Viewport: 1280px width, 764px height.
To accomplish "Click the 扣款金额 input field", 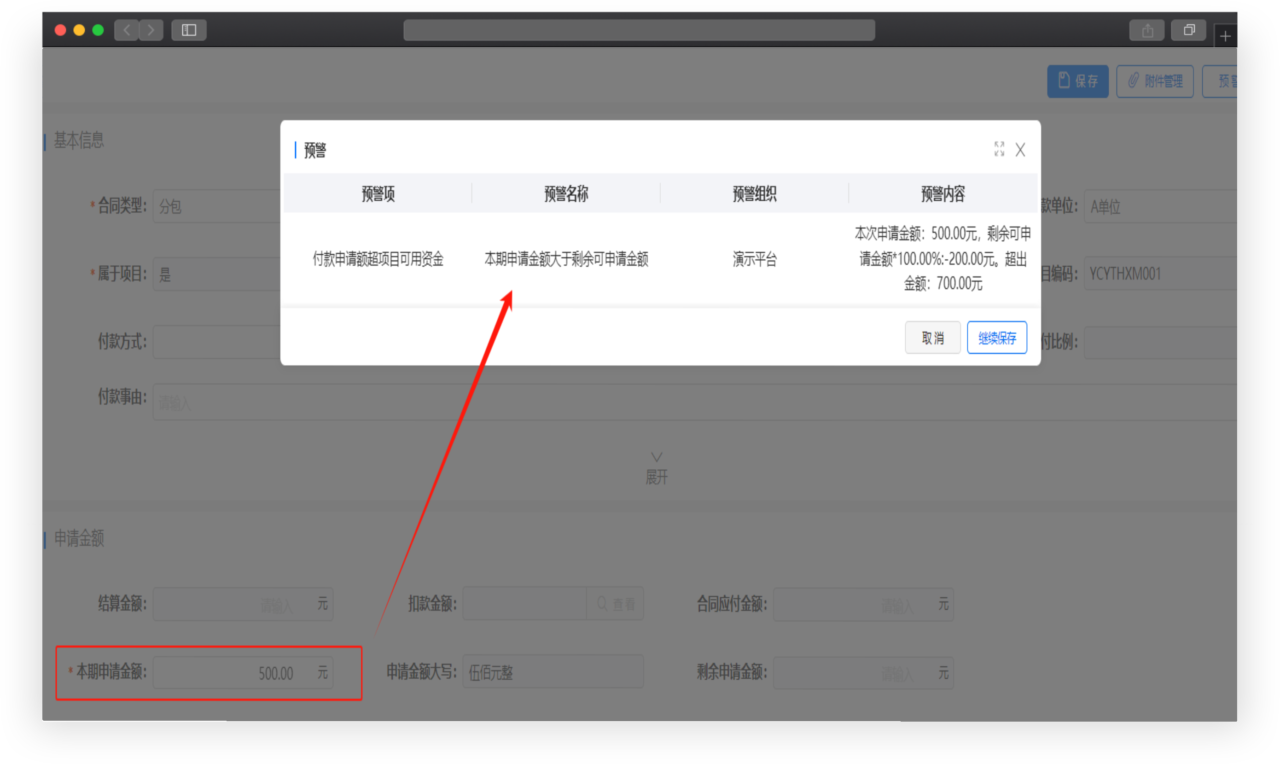I will 525,604.
